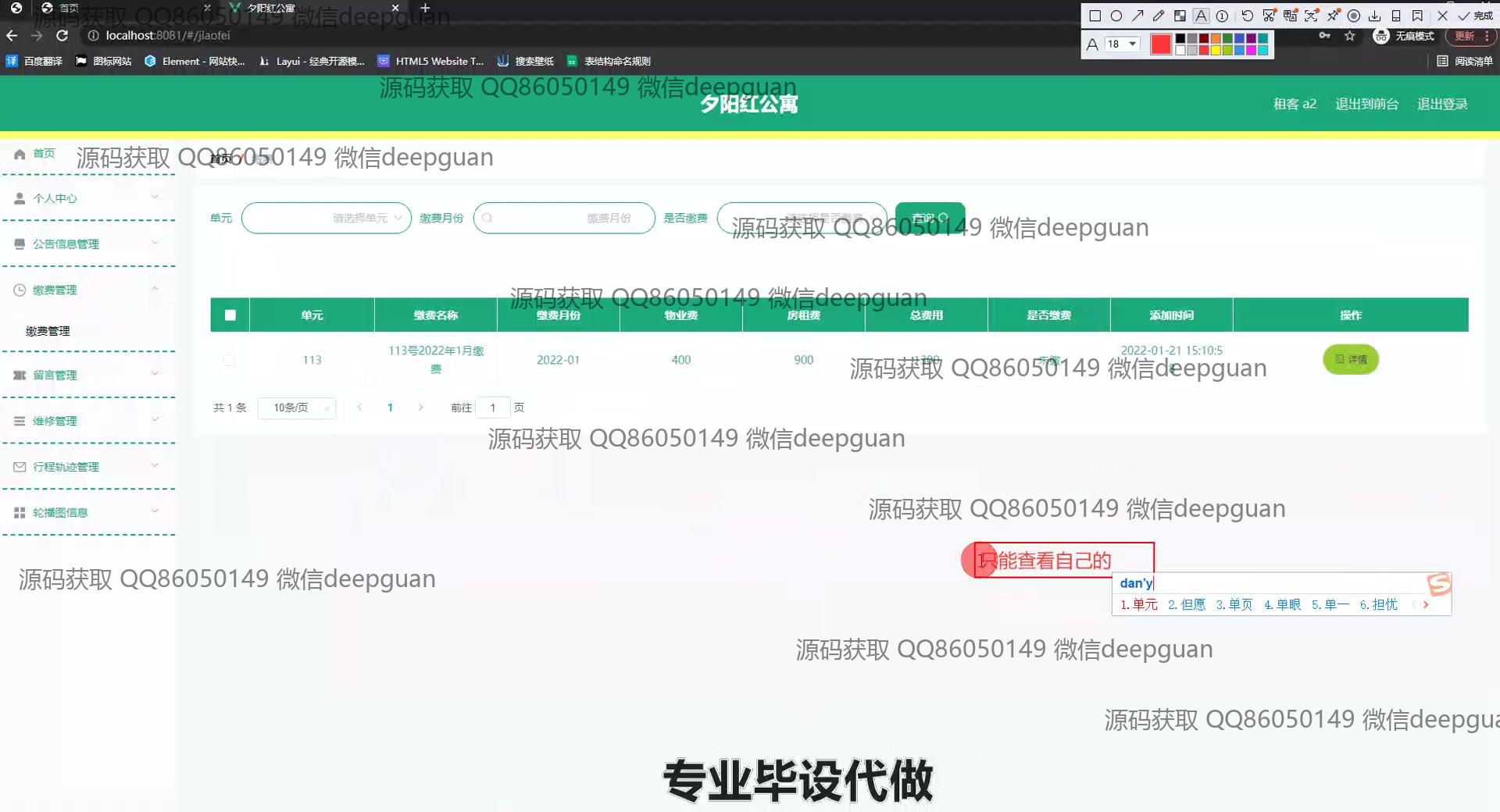This screenshot has width=1500, height=812.
Task: Click the search 查询 button
Action: 930,218
